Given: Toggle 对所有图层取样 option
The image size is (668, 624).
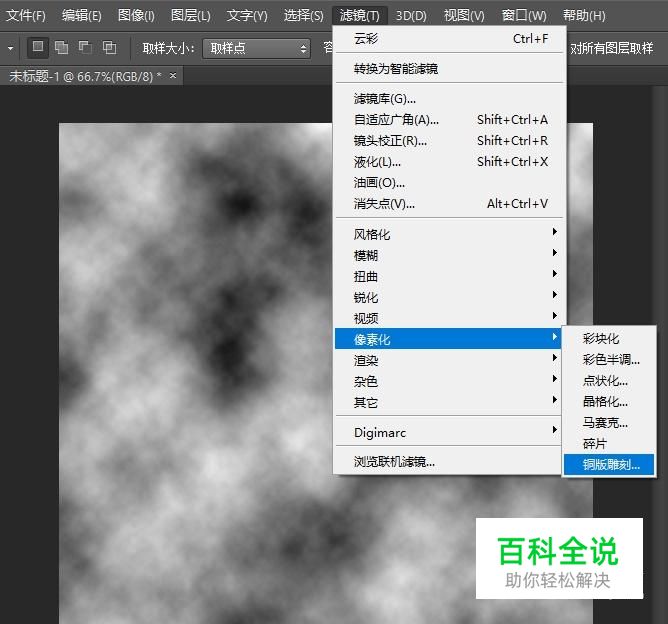Looking at the screenshot, I should 611,48.
